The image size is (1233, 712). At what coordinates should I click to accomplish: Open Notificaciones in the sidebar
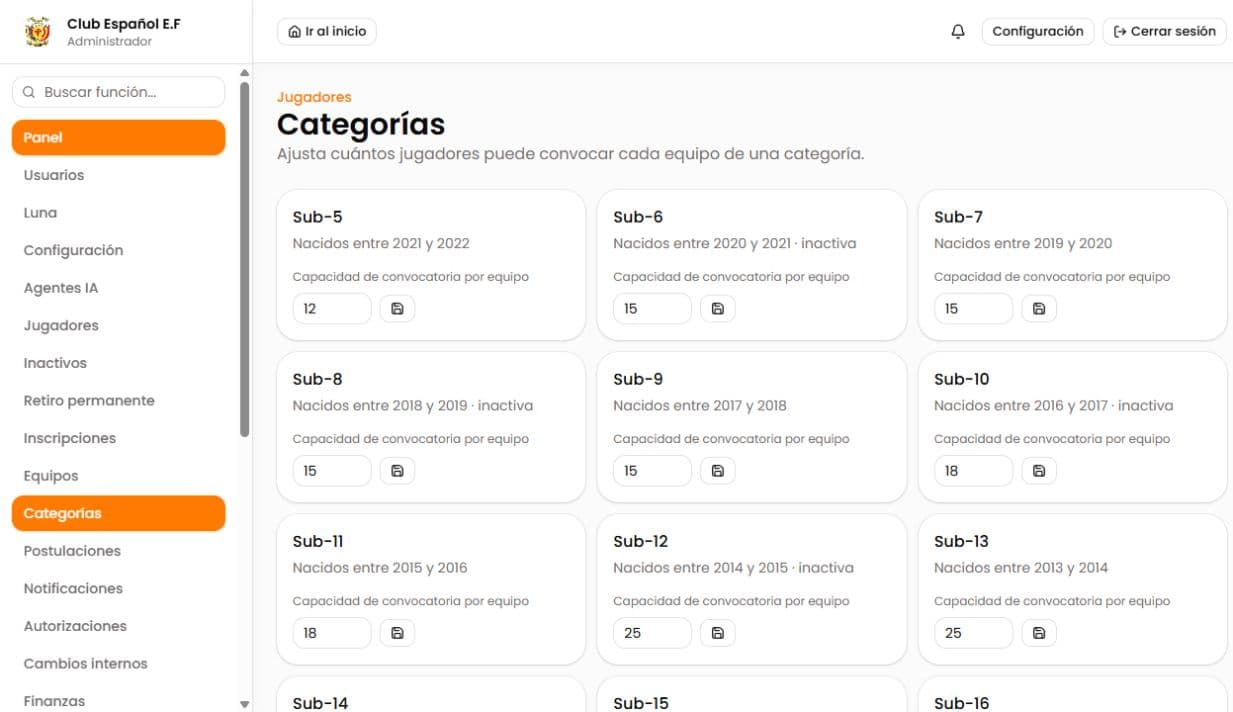(118, 589)
